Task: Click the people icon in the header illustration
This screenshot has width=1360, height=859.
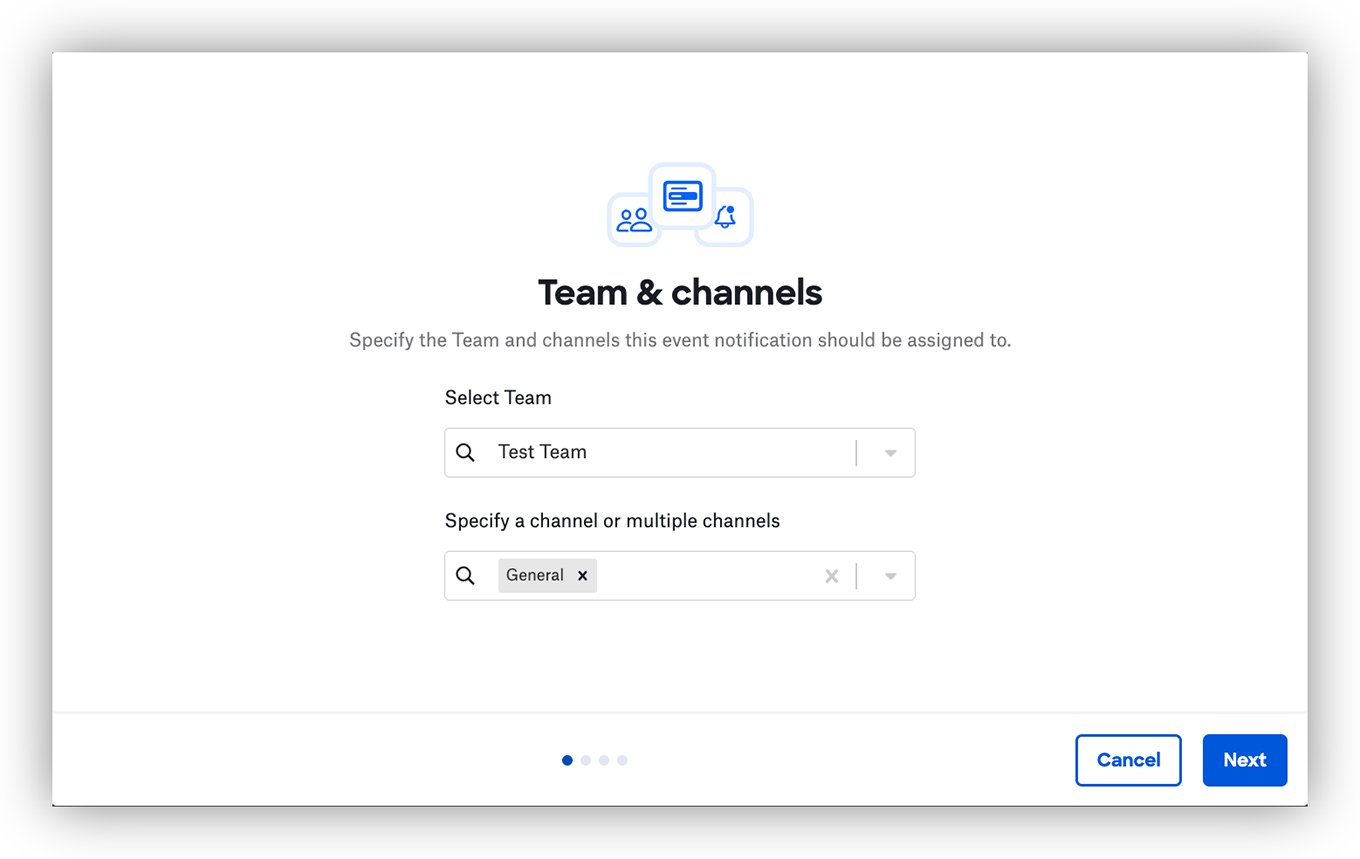Action: pos(634,218)
